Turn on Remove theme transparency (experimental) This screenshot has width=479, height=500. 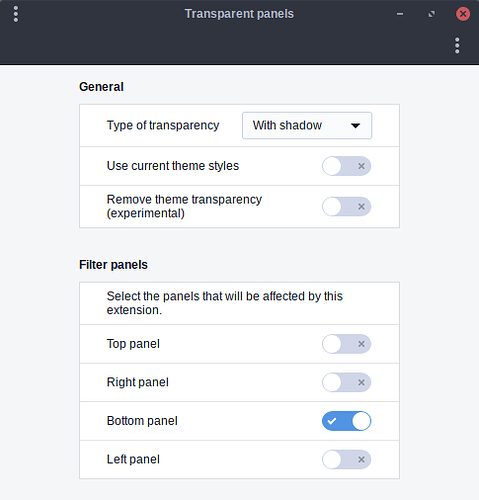point(346,207)
